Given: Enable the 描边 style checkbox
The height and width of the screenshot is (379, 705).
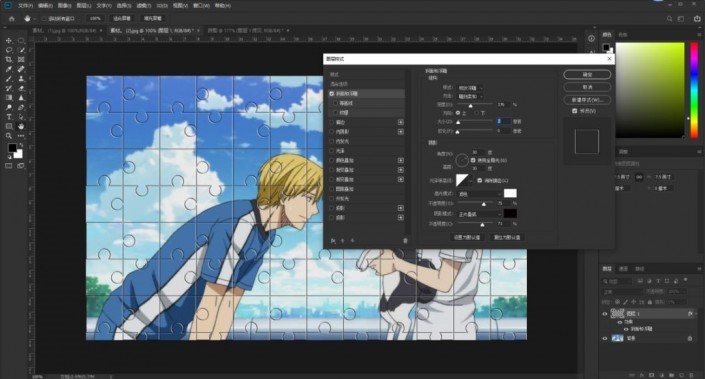Looking at the screenshot, I should [332, 122].
